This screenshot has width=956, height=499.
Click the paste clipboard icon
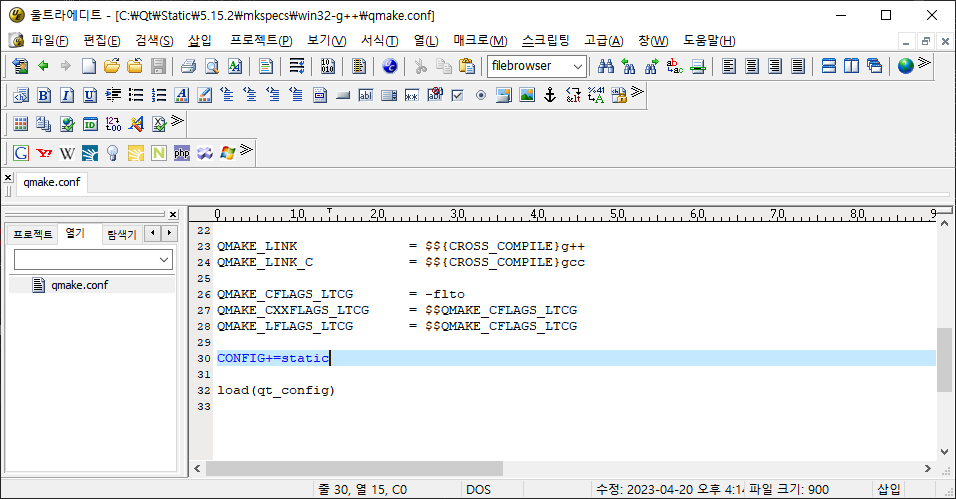[x=466, y=66]
